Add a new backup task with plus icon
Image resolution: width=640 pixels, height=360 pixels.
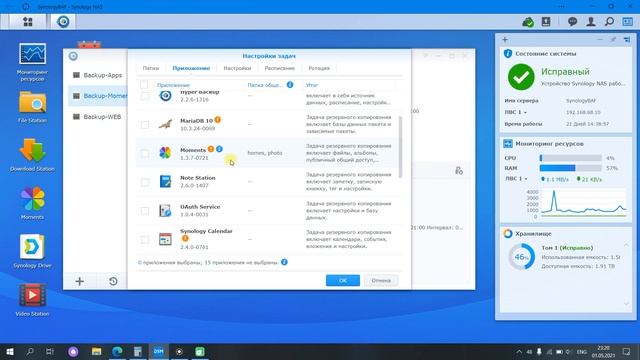[80, 281]
